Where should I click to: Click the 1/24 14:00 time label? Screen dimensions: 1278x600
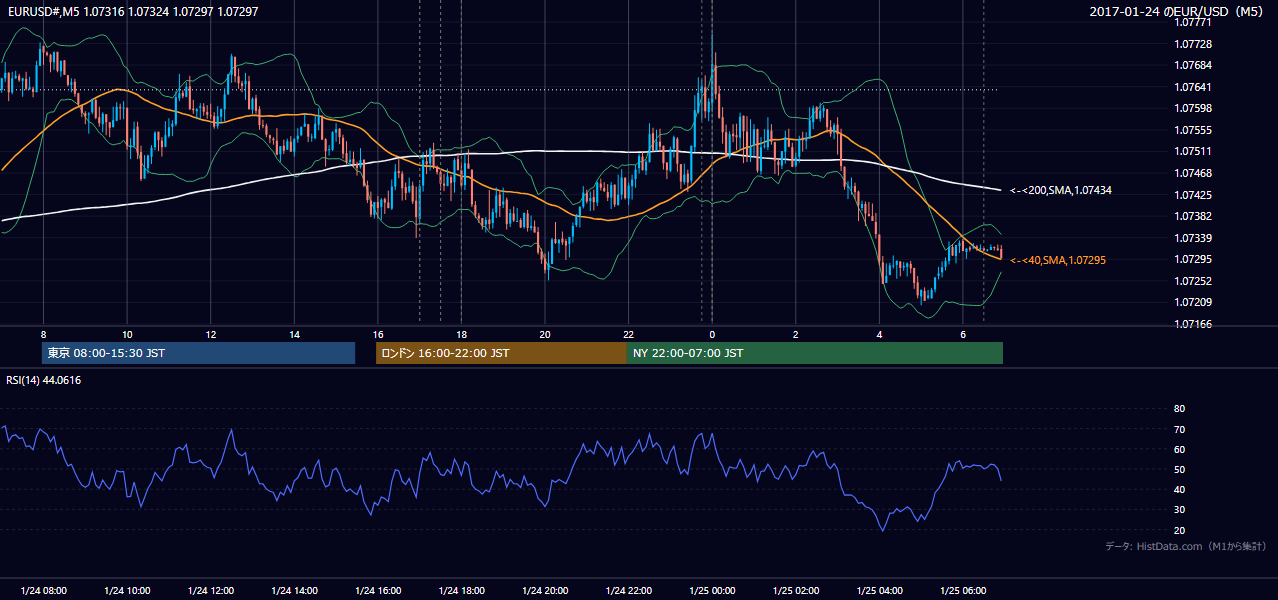294,590
